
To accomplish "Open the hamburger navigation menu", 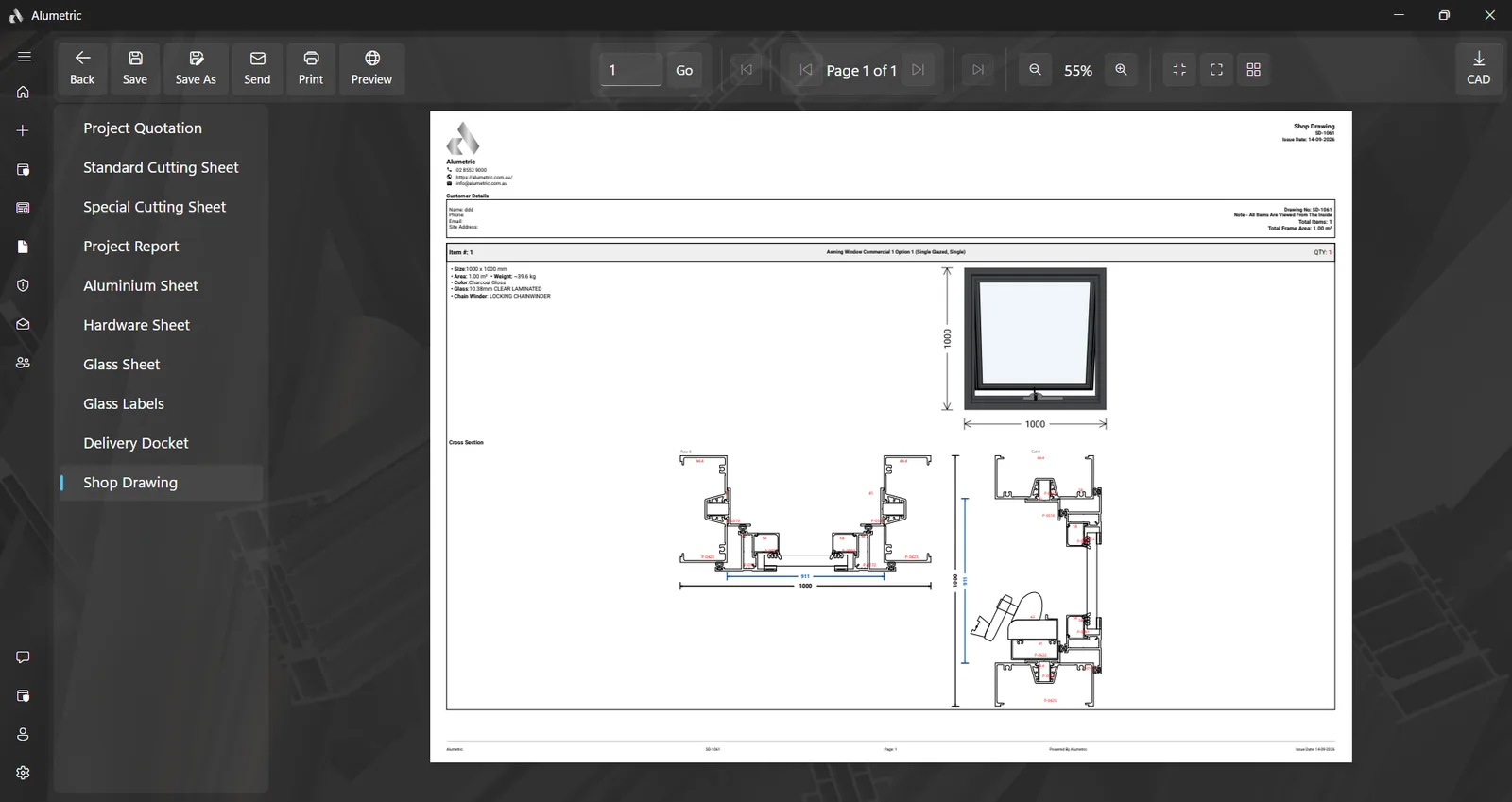I will tap(24, 57).
